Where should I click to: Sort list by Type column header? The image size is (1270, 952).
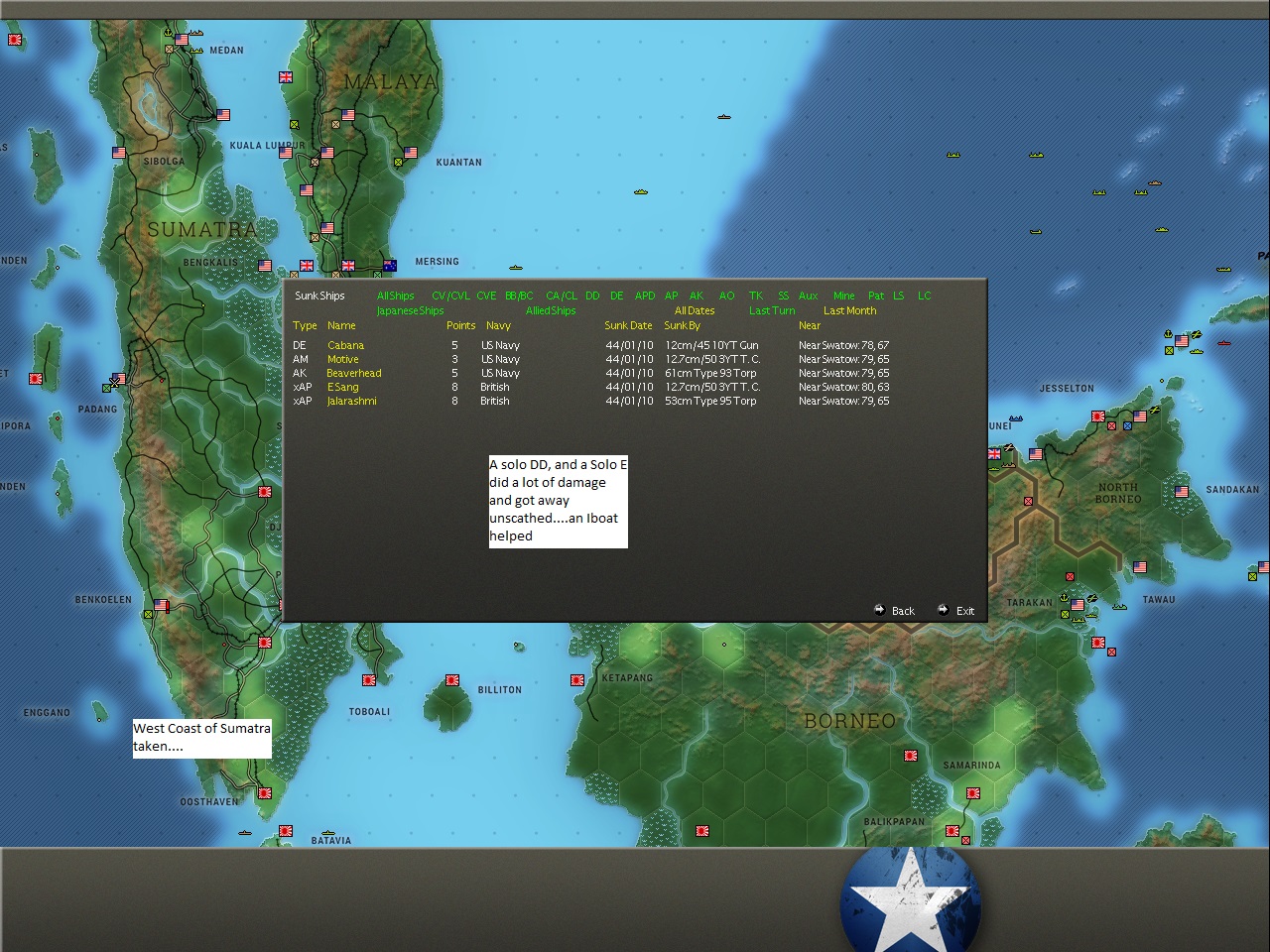305,325
